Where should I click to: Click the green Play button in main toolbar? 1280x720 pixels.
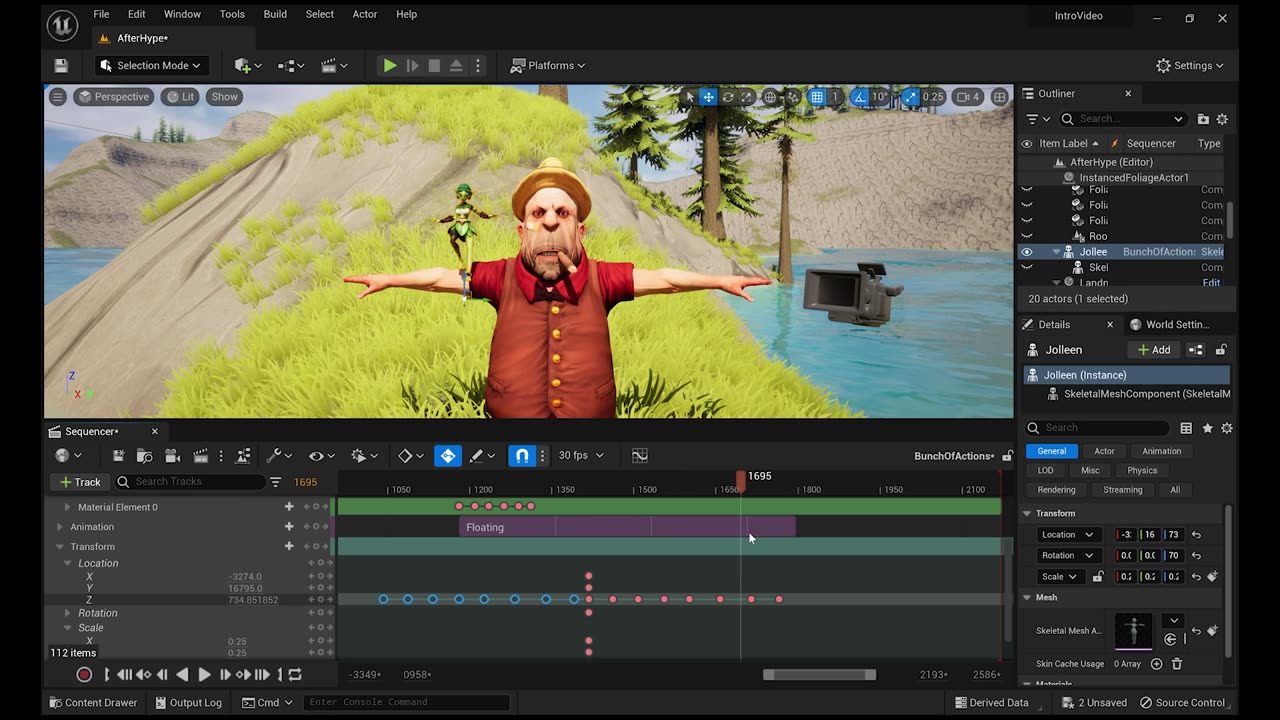(x=390, y=65)
